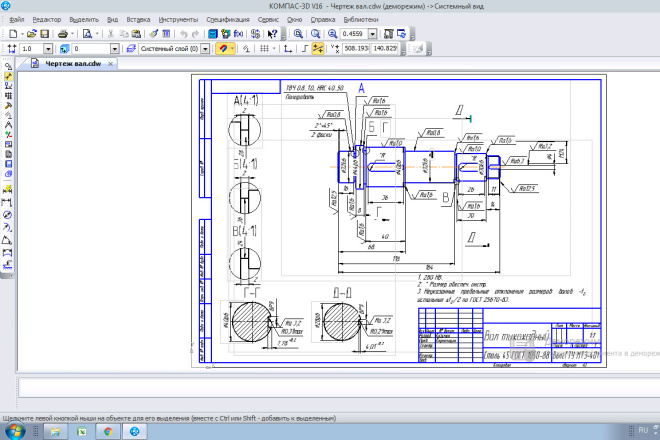The image size is (660, 440).
Task: Open the Вставка menu
Action: (x=138, y=19)
